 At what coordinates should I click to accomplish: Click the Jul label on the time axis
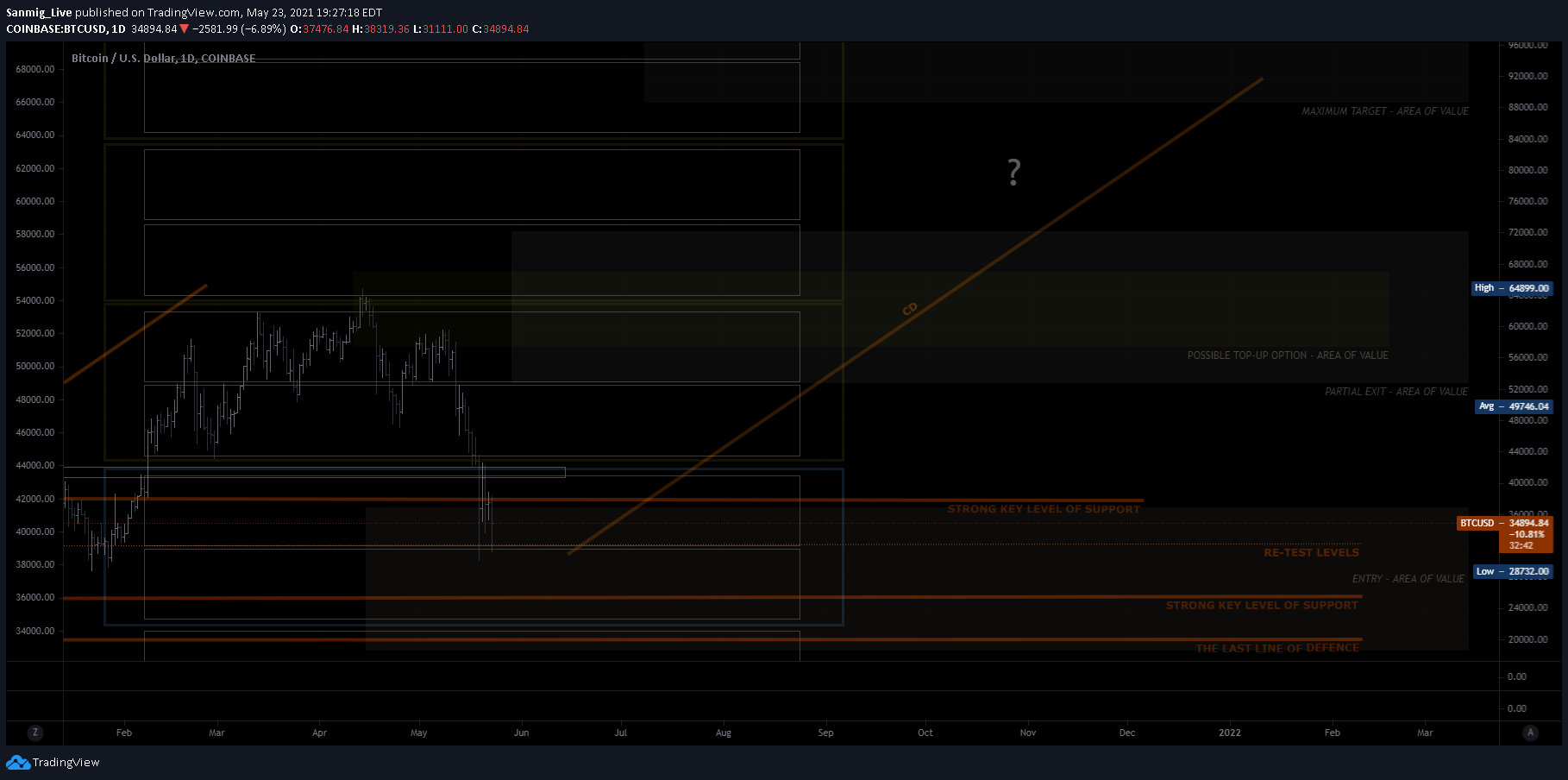point(621,733)
